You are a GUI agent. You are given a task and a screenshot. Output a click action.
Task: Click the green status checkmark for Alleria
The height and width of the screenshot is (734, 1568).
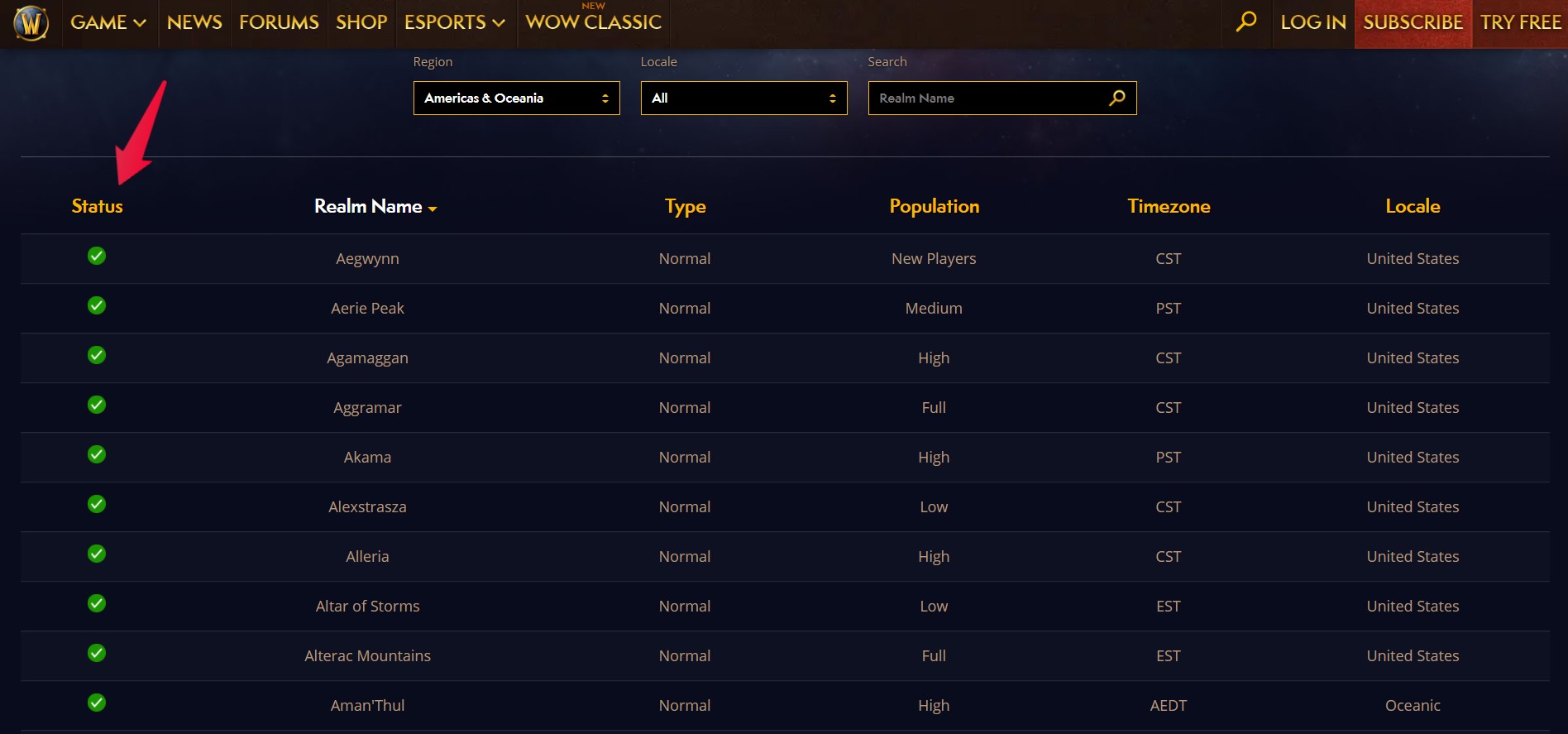coord(97,554)
